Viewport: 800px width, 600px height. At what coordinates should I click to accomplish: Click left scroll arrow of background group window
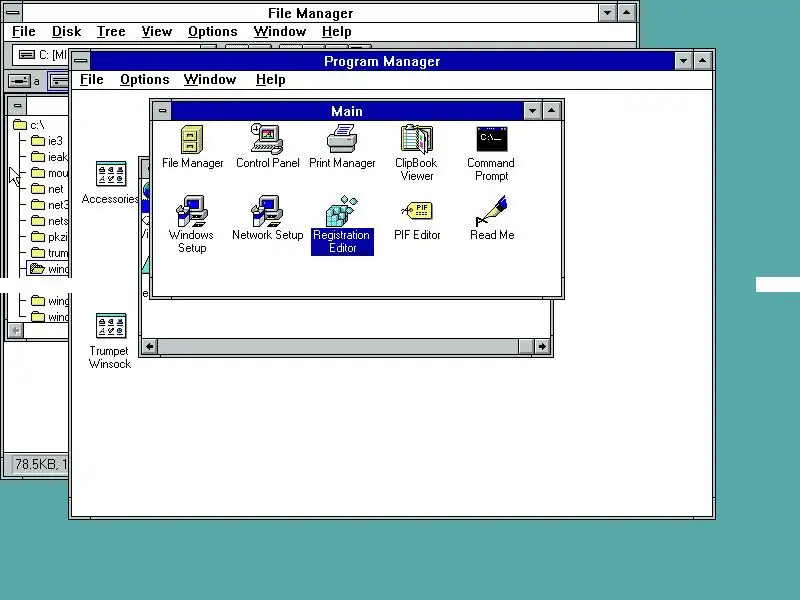(149, 346)
